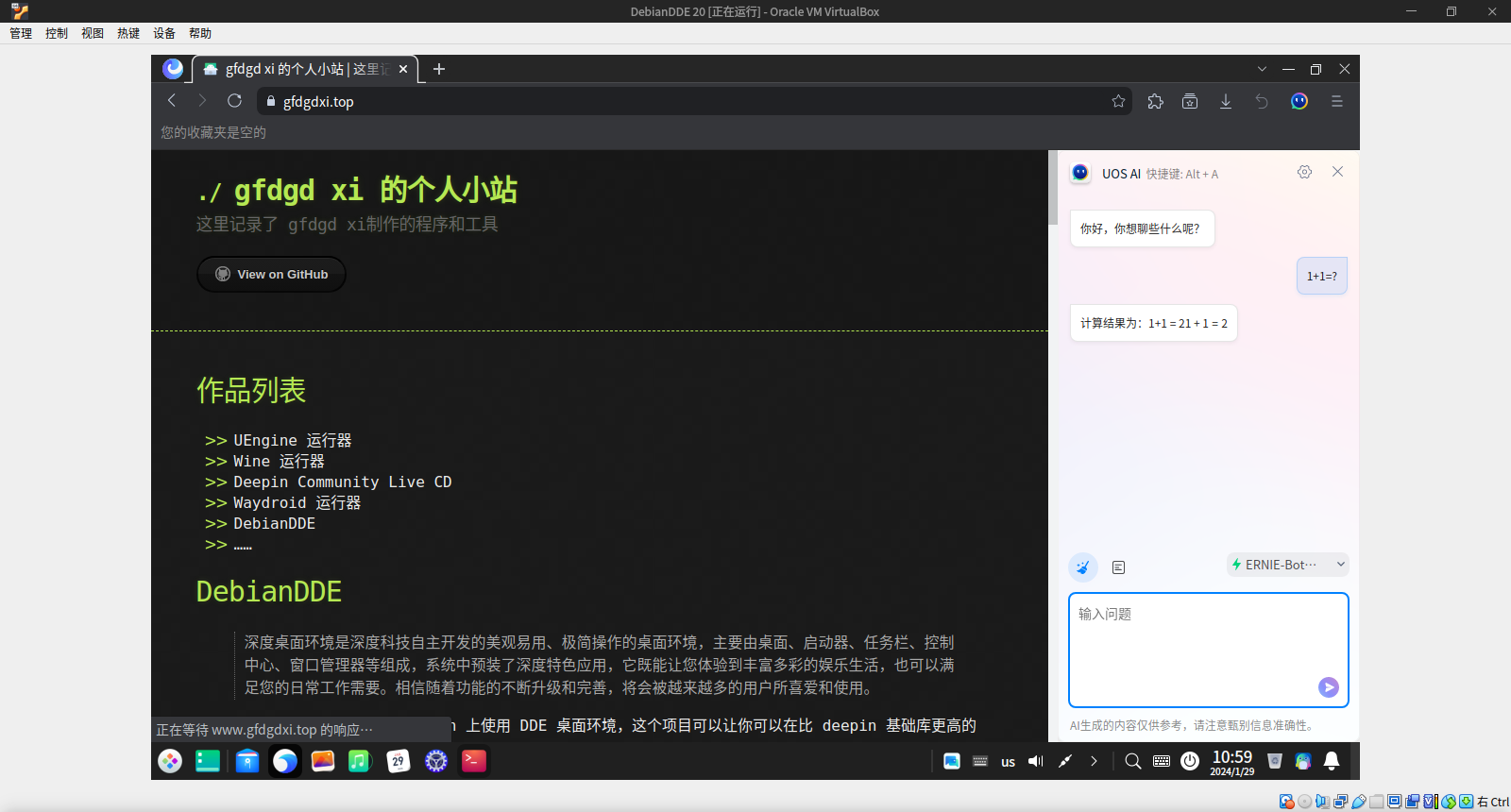This screenshot has height=812, width=1511.
Task: Open the DDE launcher in the dock
Action: [x=170, y=761]
